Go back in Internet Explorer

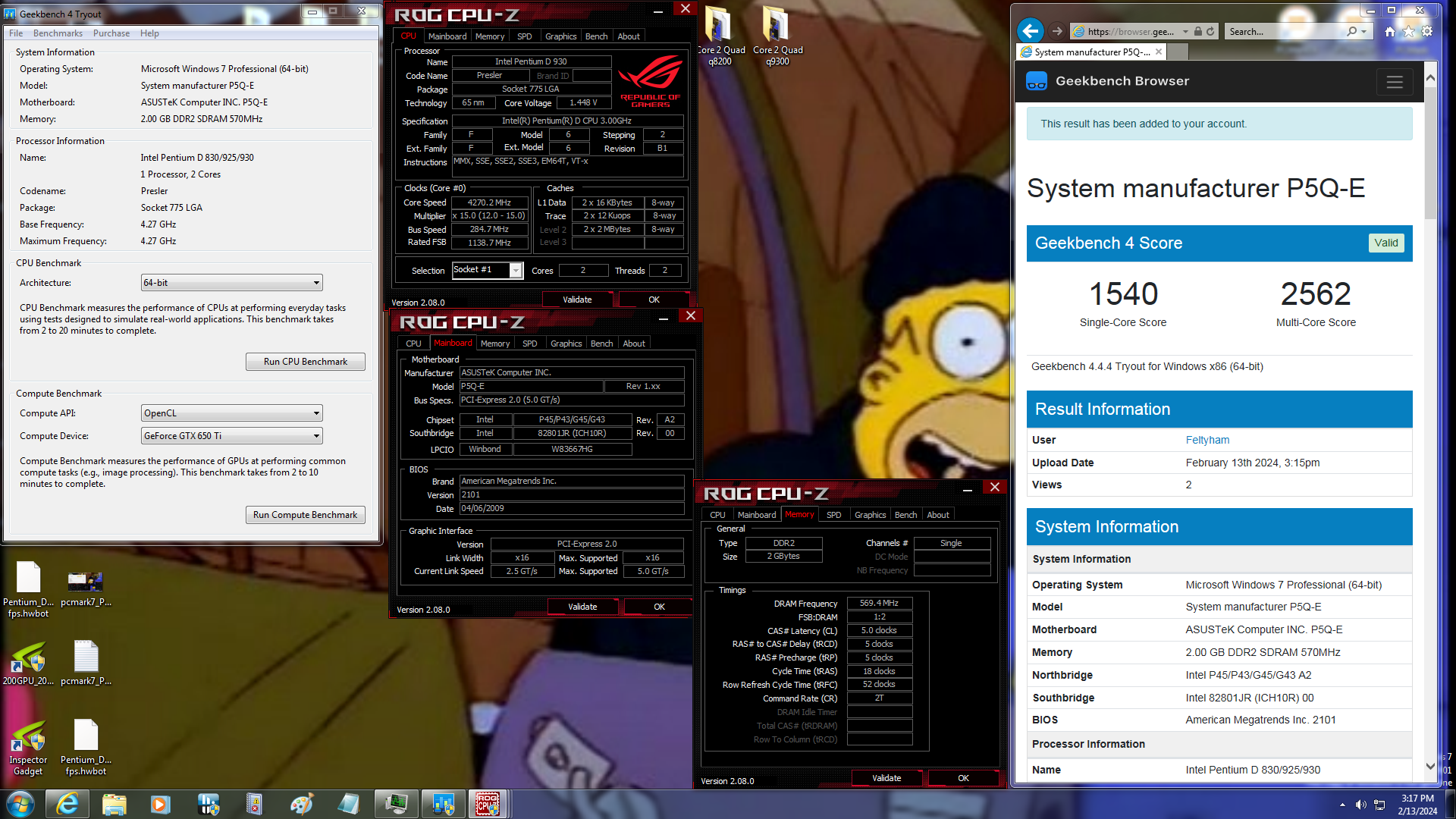click(1030, 31)
